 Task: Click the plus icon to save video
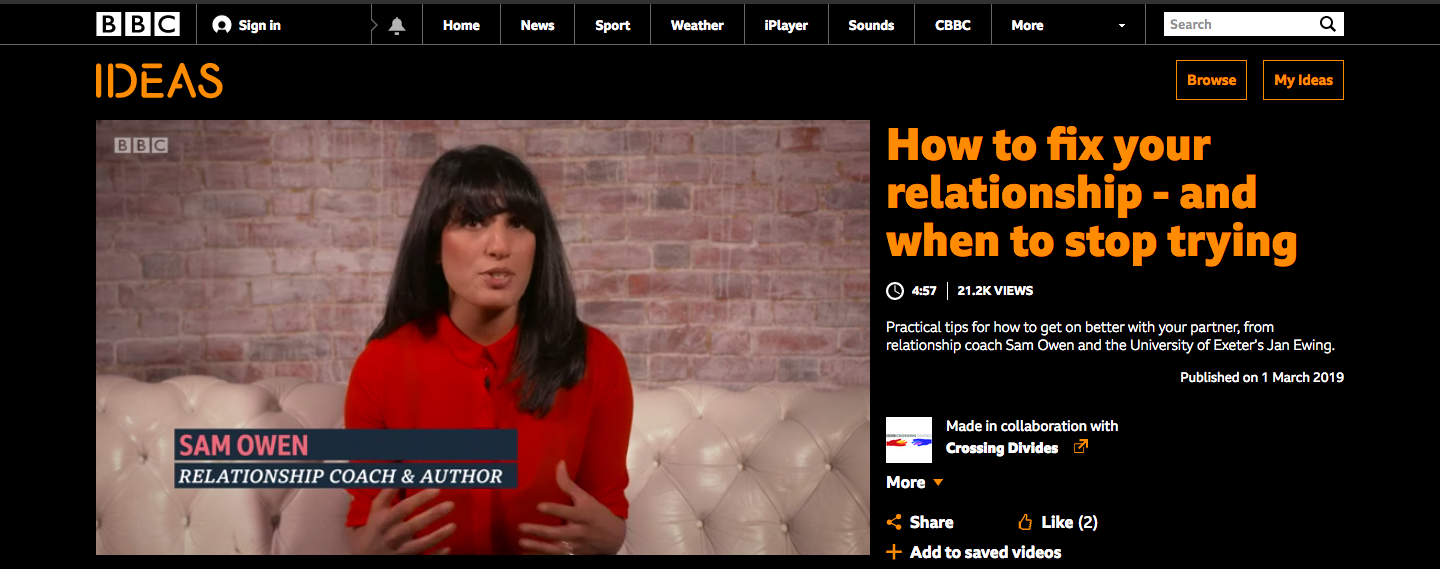894,552
